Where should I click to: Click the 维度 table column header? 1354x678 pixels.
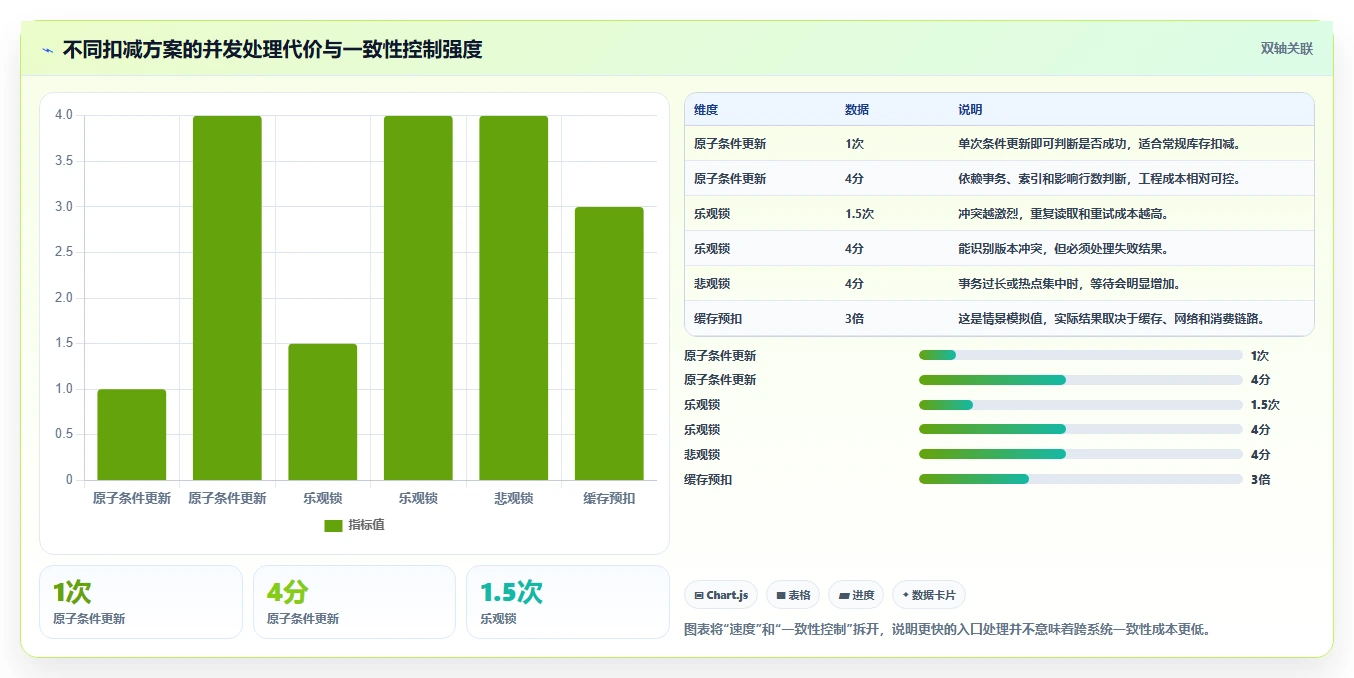coord(706,110)
